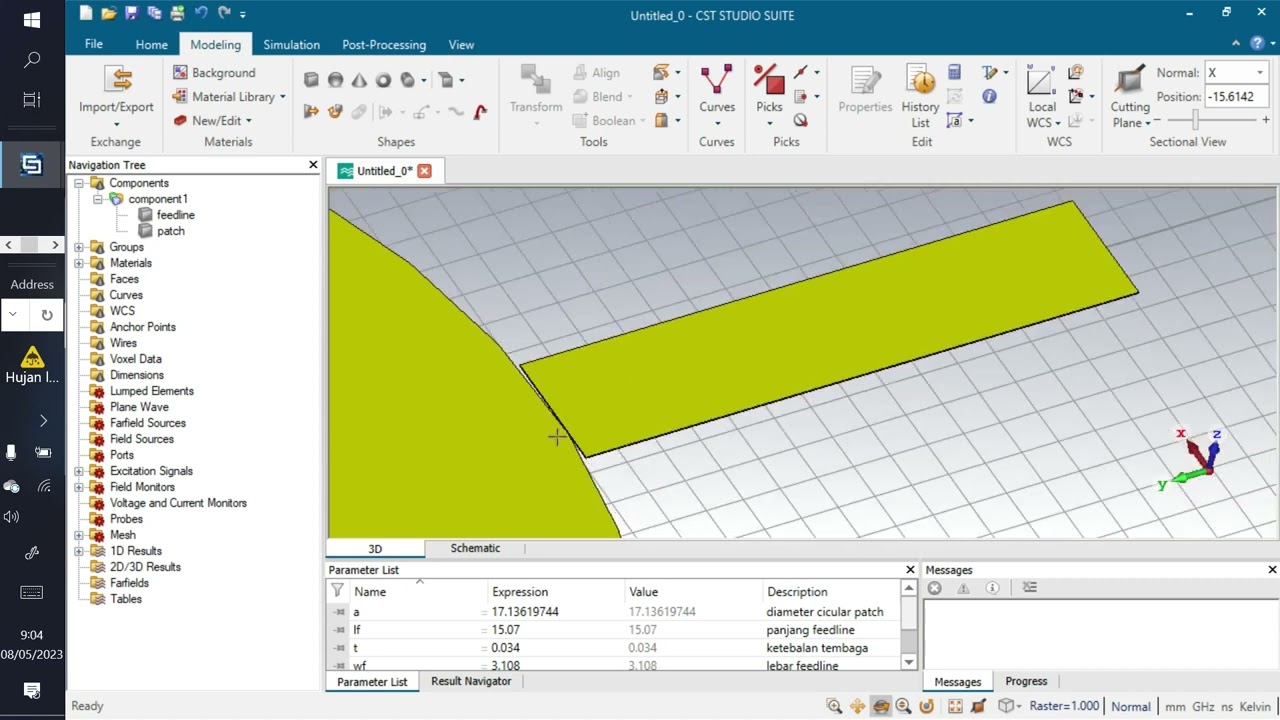Image resolution: width=1280 pixels, height=720 pixels.
Task: Click the CST Studio taskbar icon
Action: (x=32, y=166)
